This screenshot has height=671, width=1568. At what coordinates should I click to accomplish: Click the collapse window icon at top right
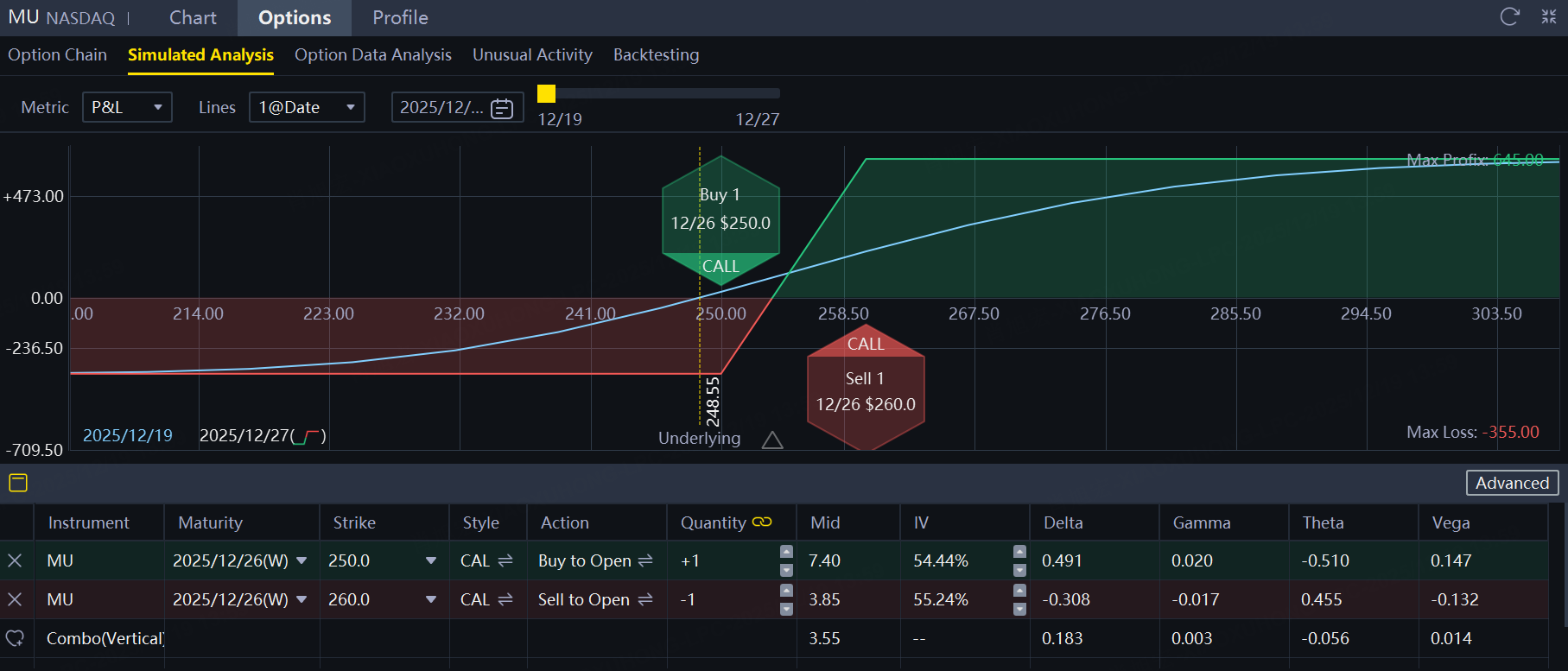click(x=1549, y=16)
